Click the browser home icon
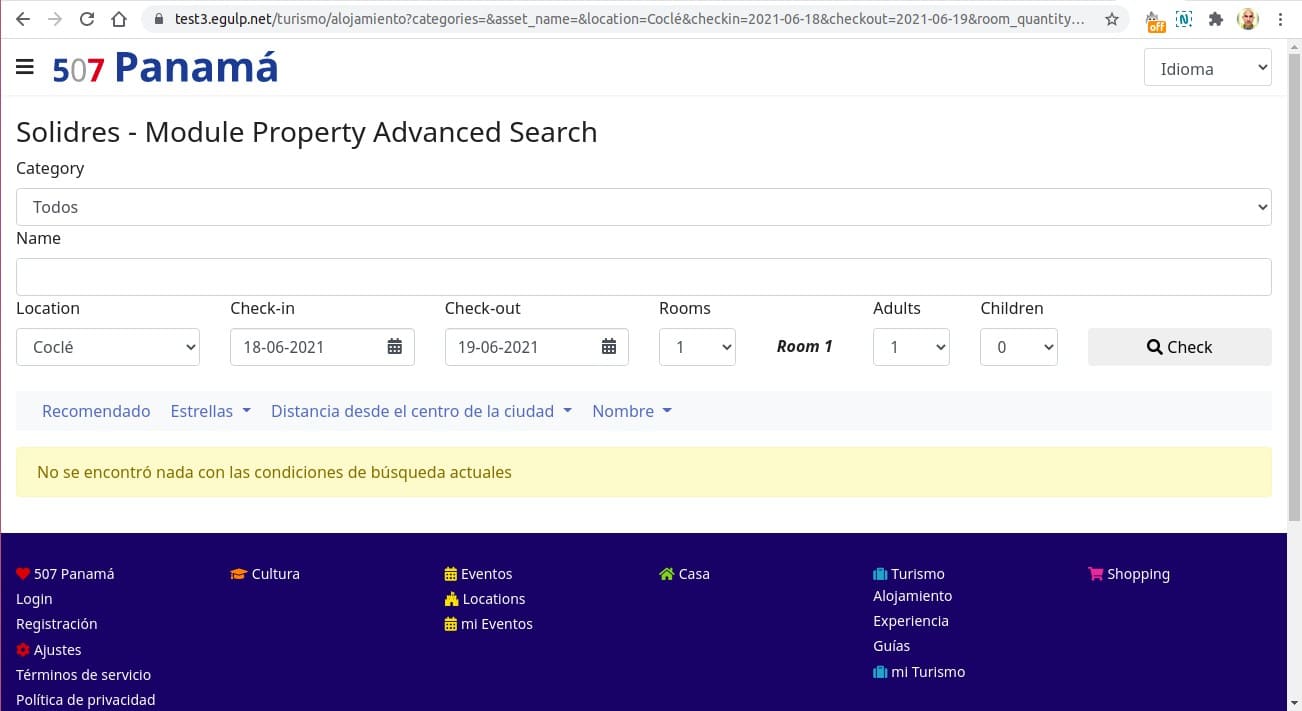 coord(119,19)
